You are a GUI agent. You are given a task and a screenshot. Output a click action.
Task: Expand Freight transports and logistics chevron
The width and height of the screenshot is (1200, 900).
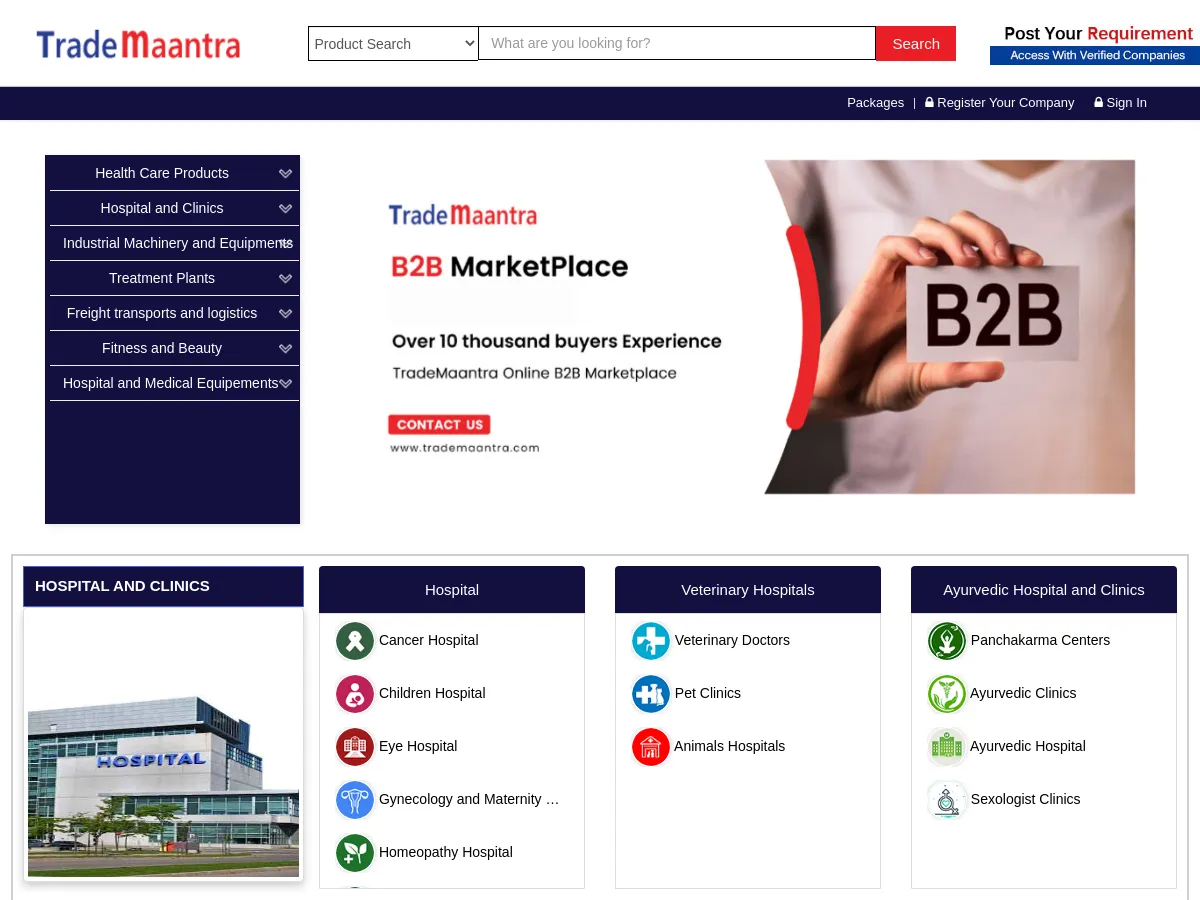(x=286, y=313)
